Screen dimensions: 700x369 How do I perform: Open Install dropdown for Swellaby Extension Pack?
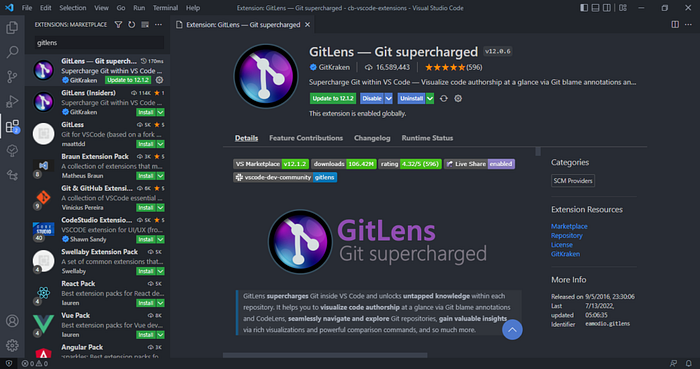[x=161, y=271]
